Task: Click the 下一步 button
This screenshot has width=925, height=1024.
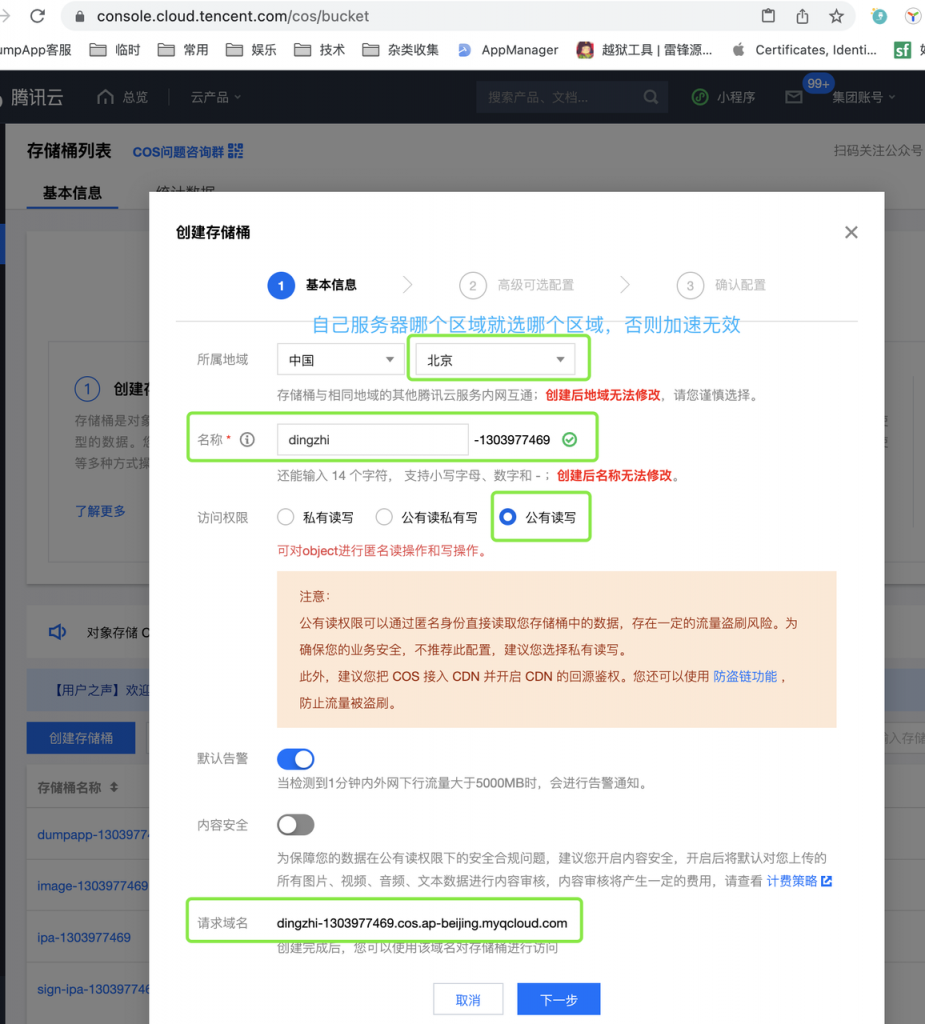Action: point(559,1000)
